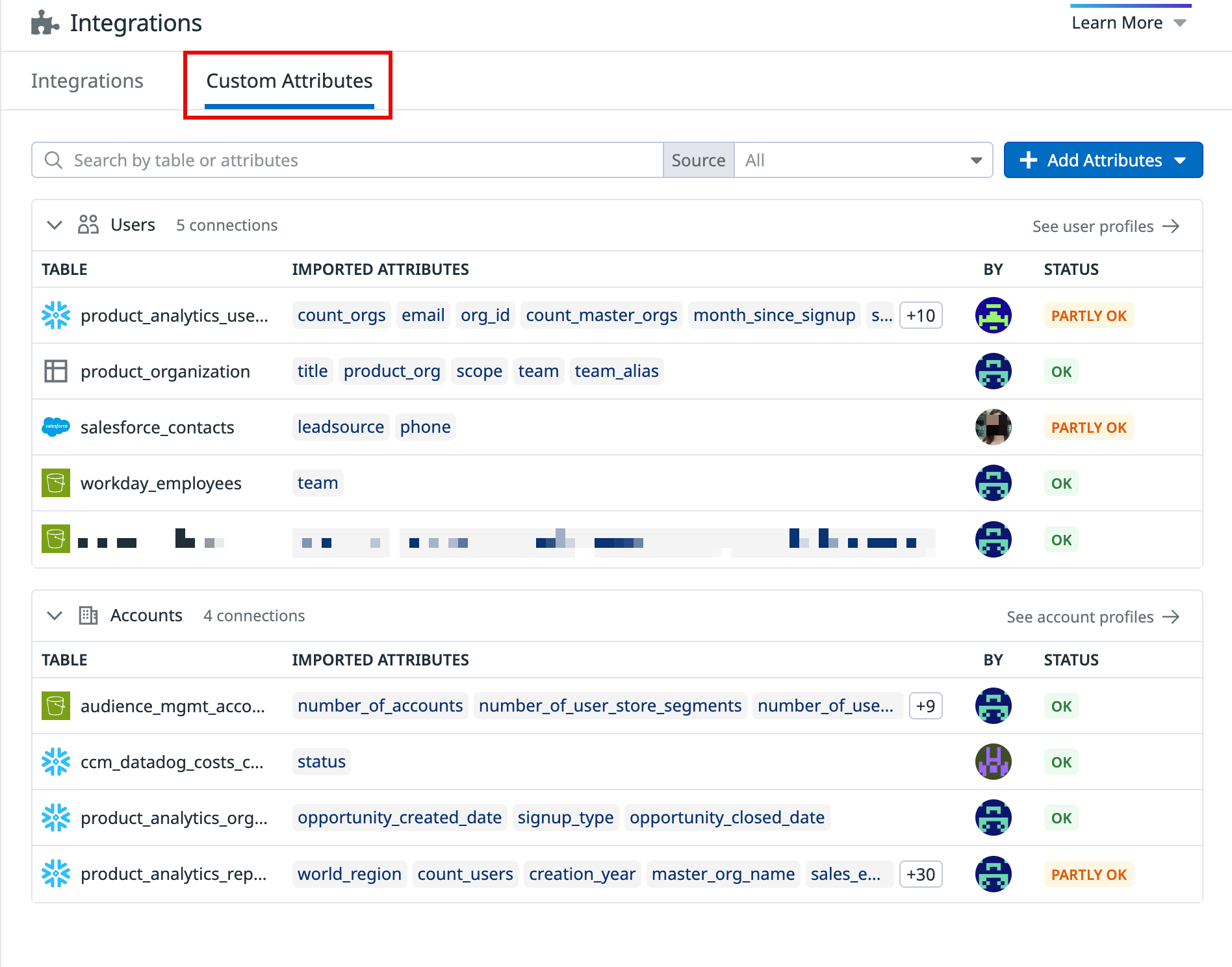Viewport: 1232px width, 967px height.
Task: Click the green bucket icon for audience_mgmt_acco table
Action: (x=56, y=706)
